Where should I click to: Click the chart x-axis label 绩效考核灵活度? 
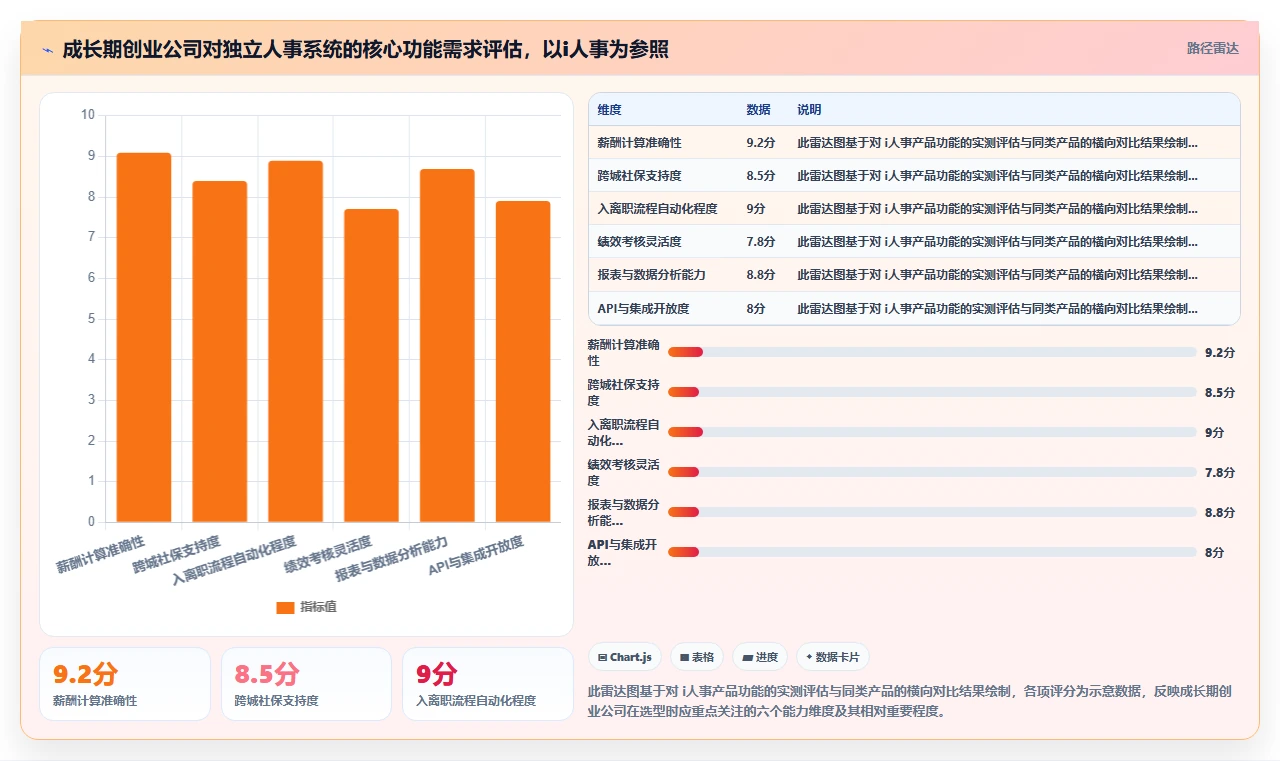tap(327, 555)
